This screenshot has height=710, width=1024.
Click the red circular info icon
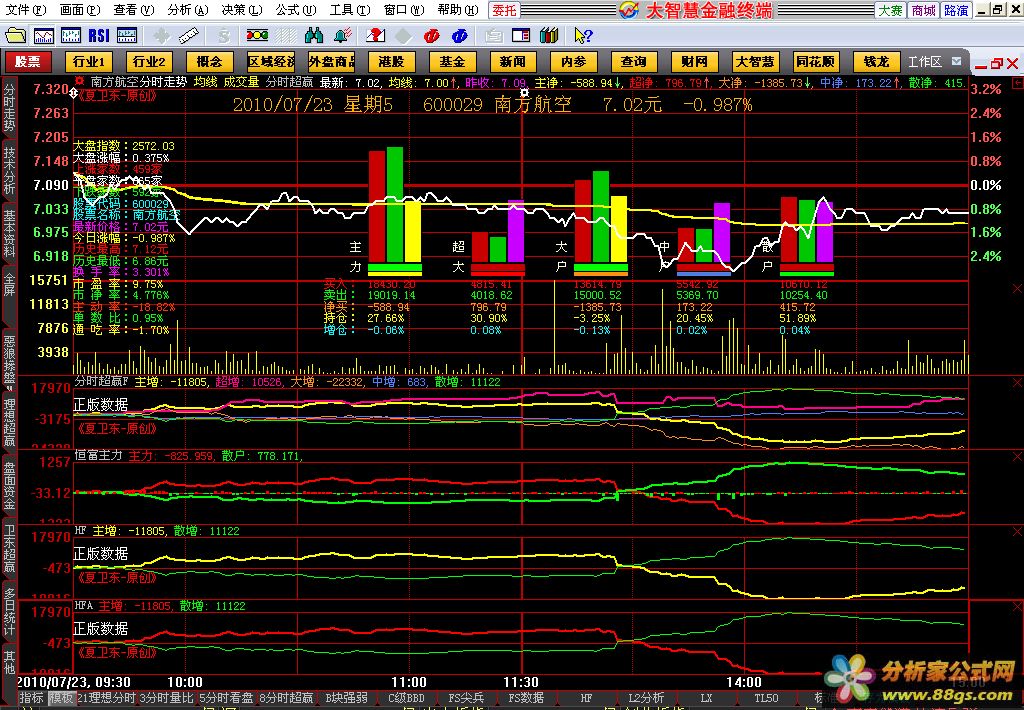432,36
